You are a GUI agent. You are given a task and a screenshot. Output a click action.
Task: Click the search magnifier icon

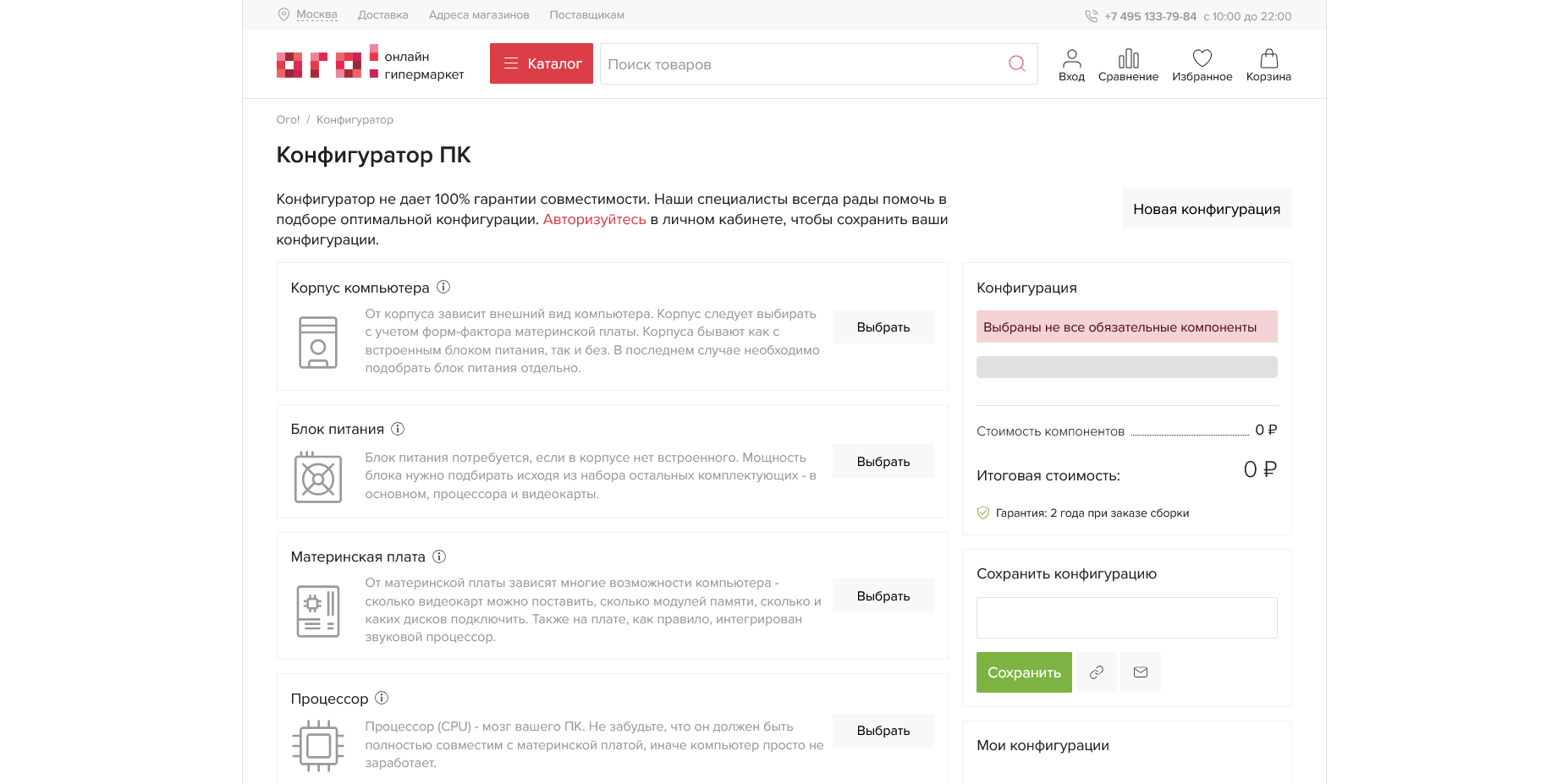point(1016,63)
